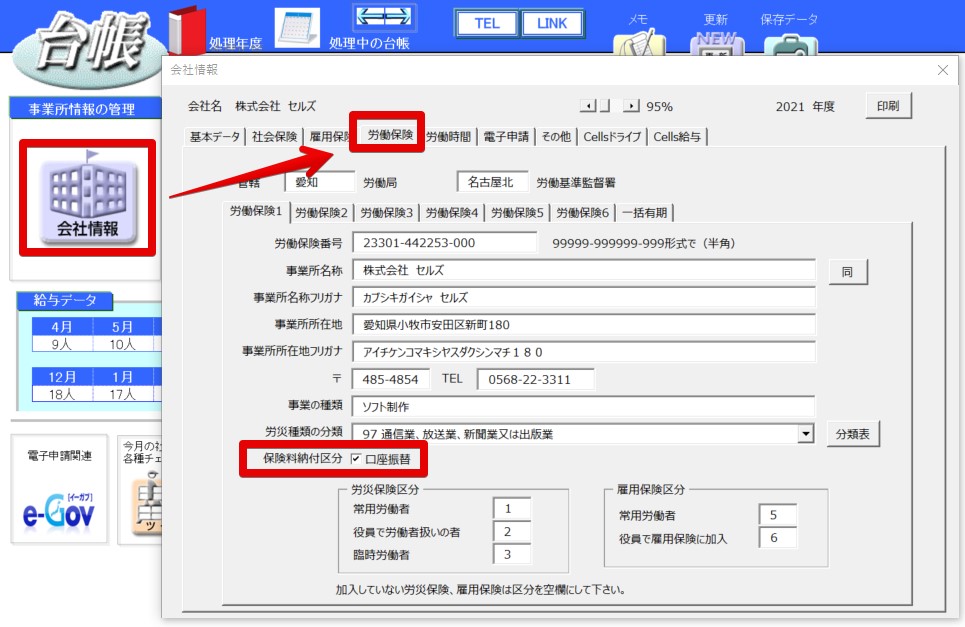
Task: Increase zoom with right arrow stepper
Action: pos(631,106)
